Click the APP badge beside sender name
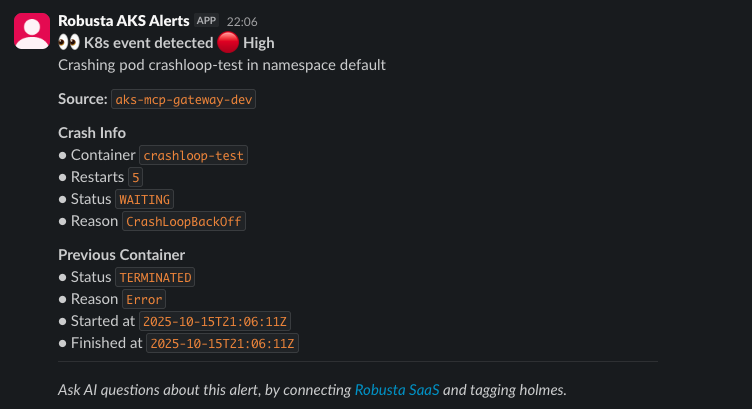This screenshot has width=752, height=409. click(x=207, y=20)
